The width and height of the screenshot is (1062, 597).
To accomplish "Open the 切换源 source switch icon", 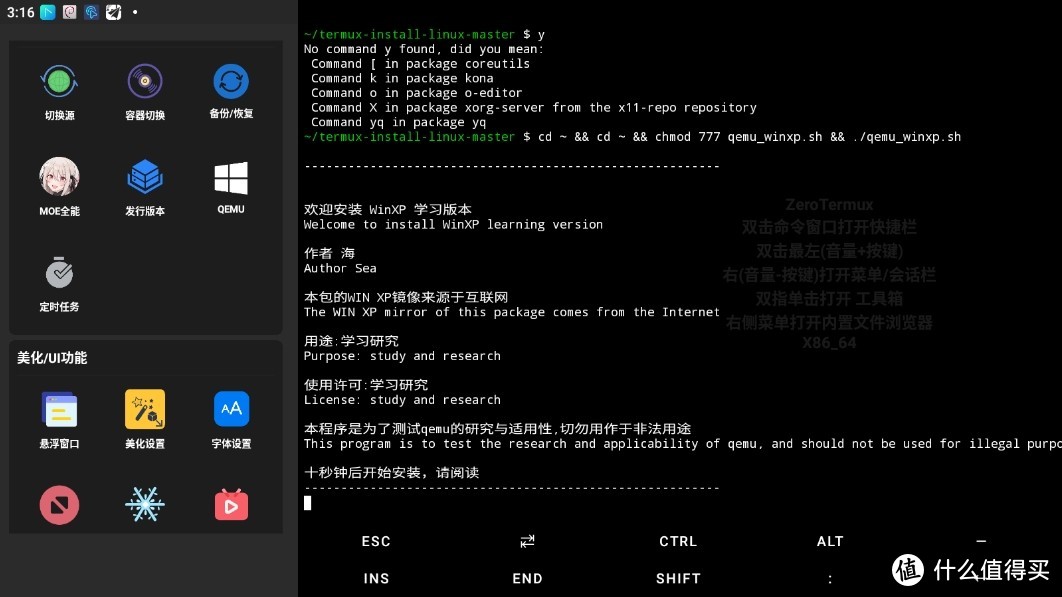I will 59,82.
